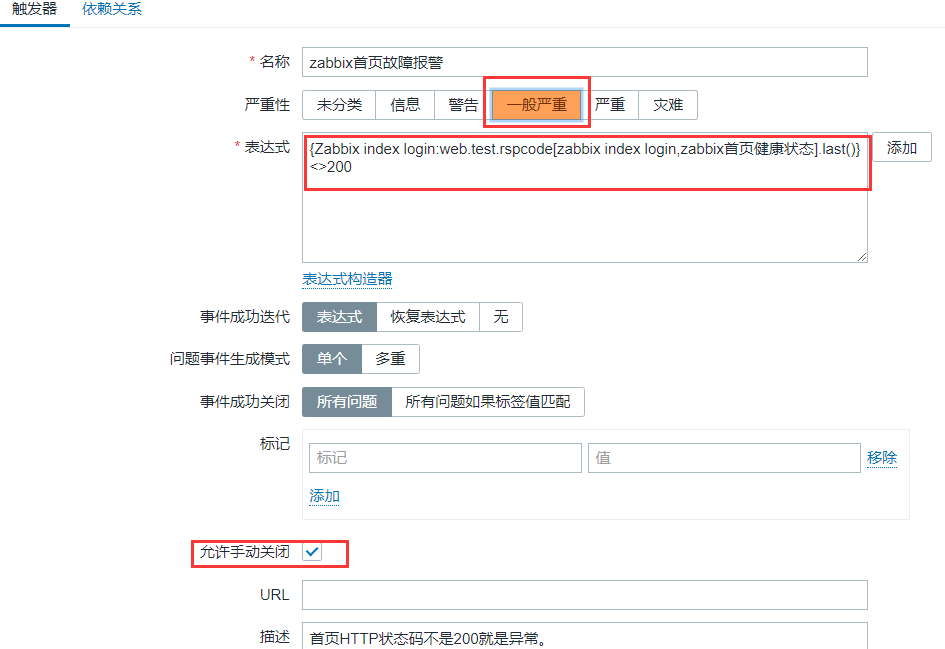Open the 表达式构造器 link
Image resolution: width=945 pixels, height=649 pixels.
[347, 279]
